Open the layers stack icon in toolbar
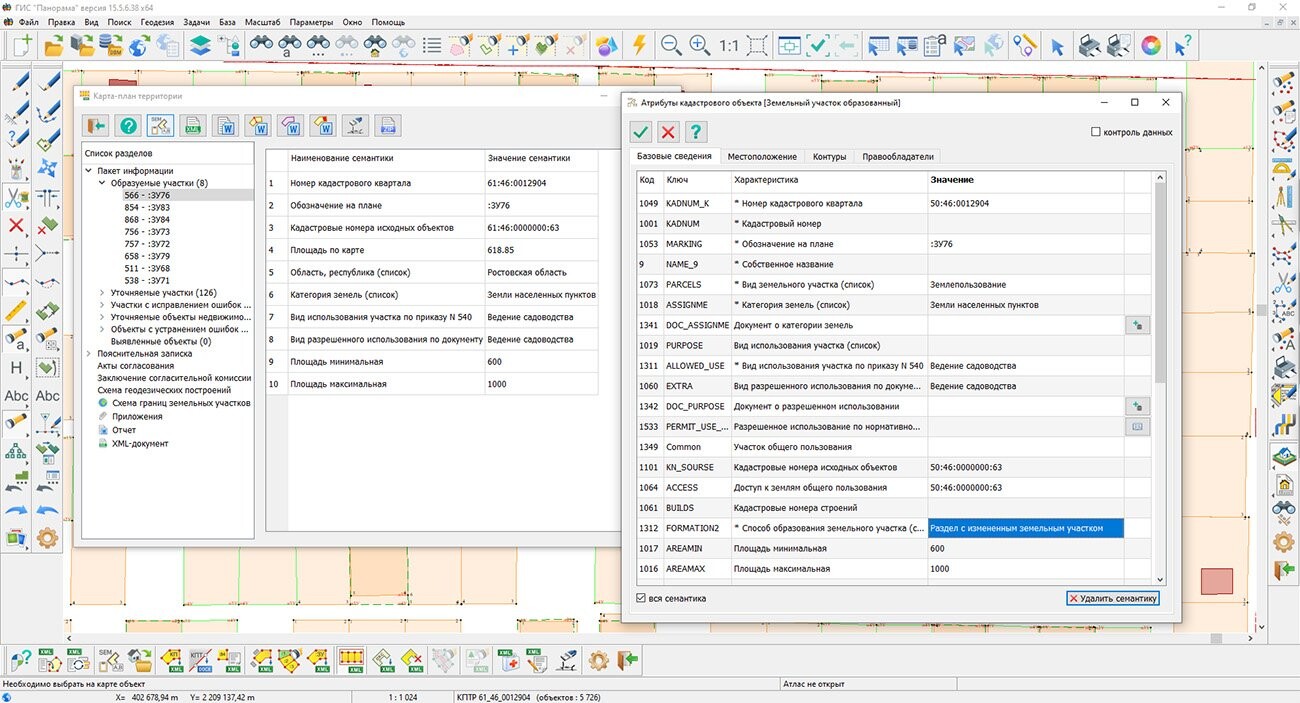The width and height of the screenshot is (1300, 703). [x=201, y=45]
